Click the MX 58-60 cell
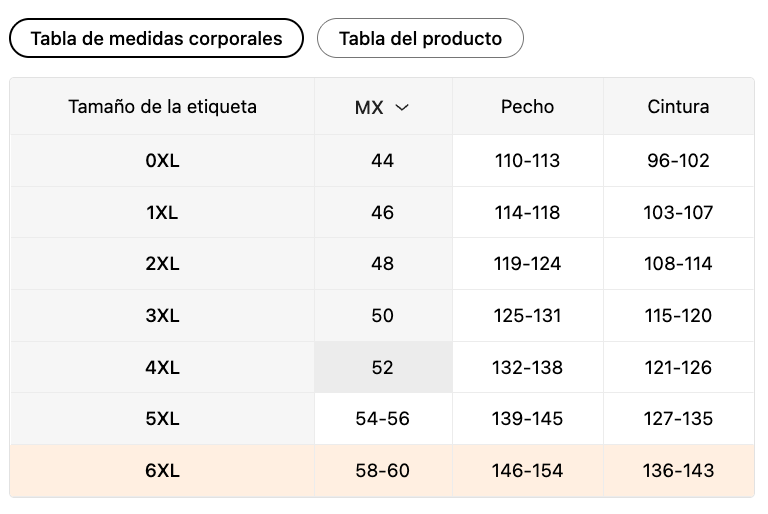The width and height of the screenshot is (768, 514). (383, 470)
